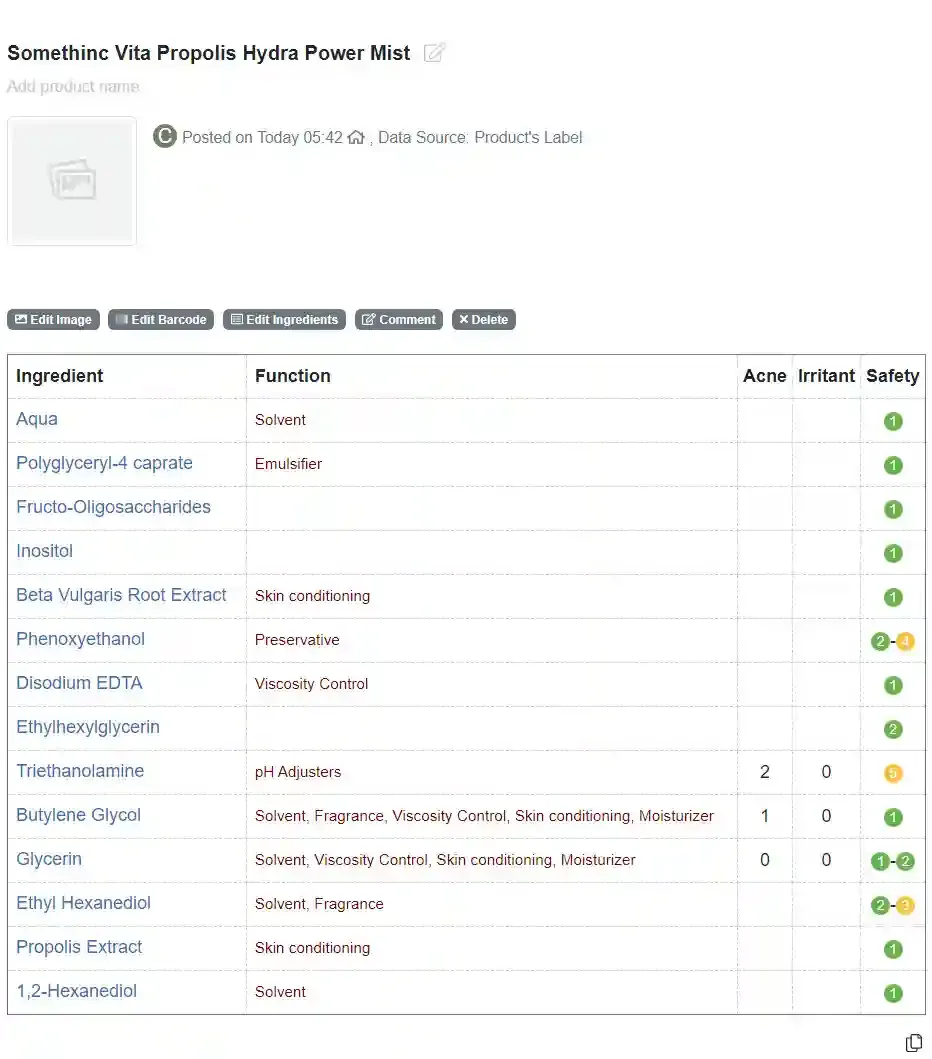This screenshot has width=932, height=1059.
Task: Open Fructo-Oligosaccharides ingredient page
Action: (x=113, y=507)
